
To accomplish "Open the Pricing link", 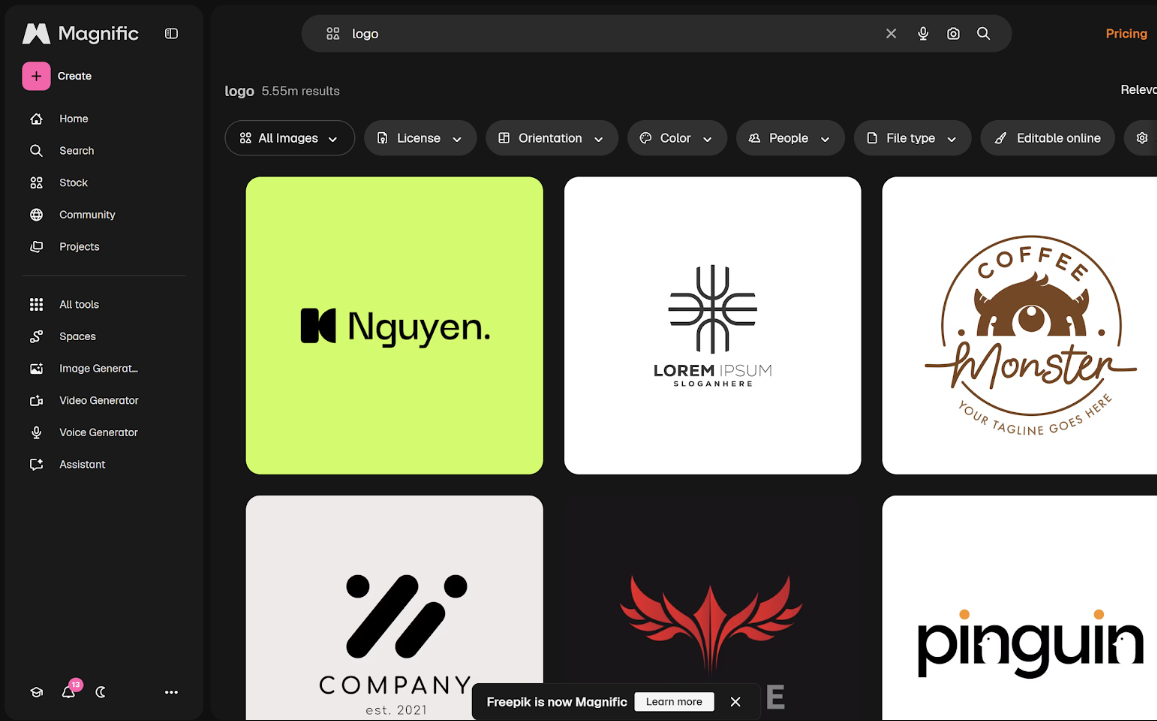I will click(x=1126, y=33).
